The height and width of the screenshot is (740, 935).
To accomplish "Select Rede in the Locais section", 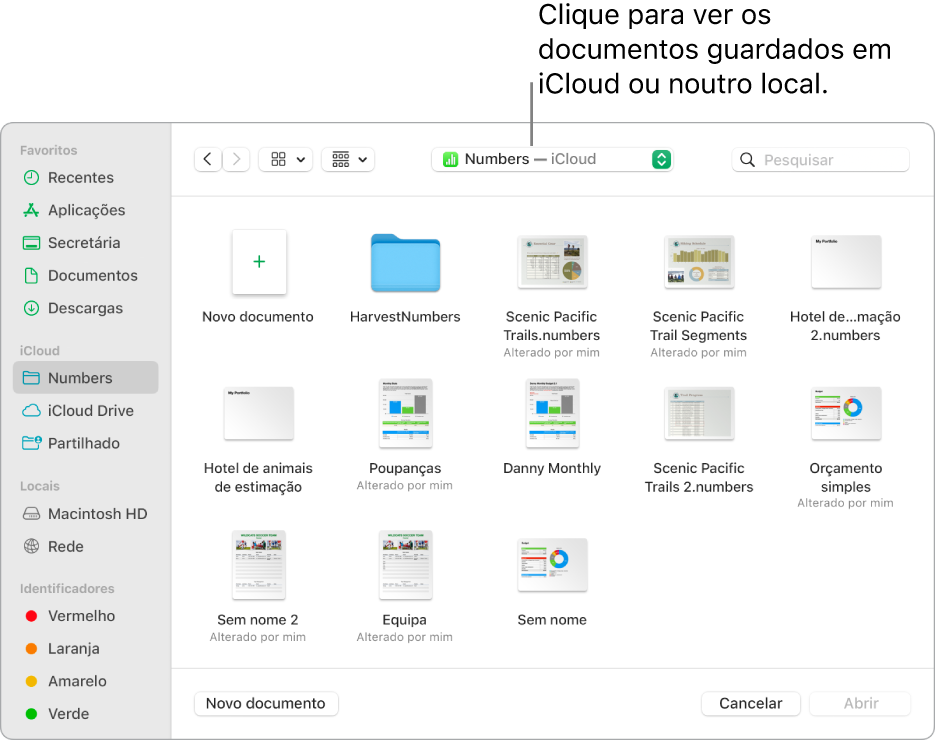I will click(x=66, y=546).
